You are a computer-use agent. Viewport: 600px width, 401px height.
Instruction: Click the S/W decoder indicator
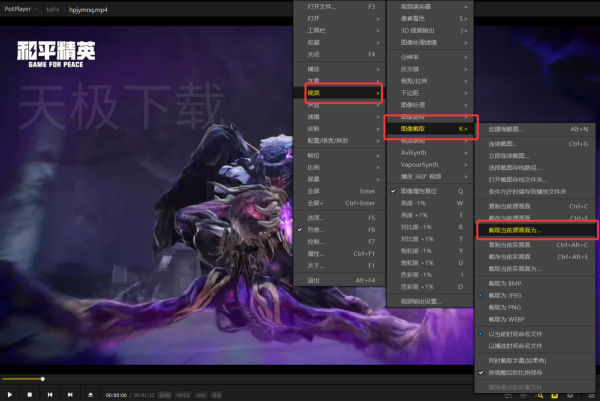coord(165,395)
